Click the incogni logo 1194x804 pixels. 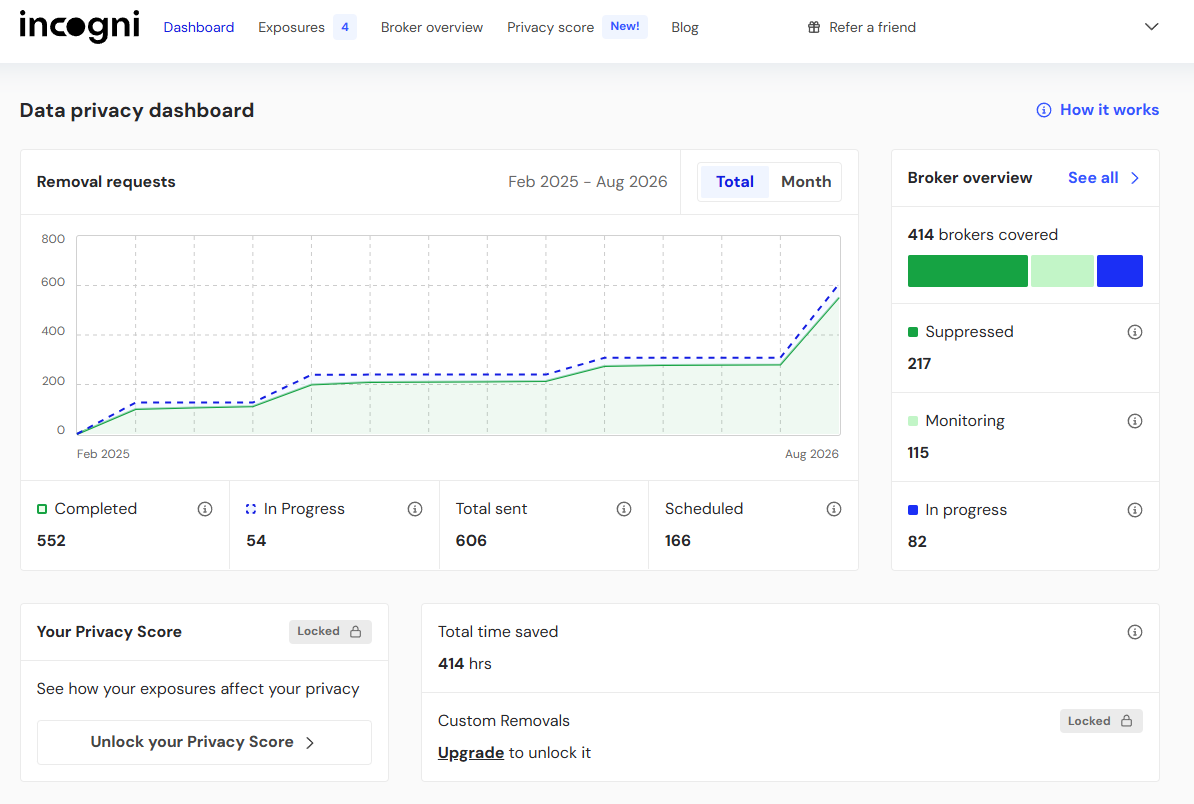click(79, 27)
